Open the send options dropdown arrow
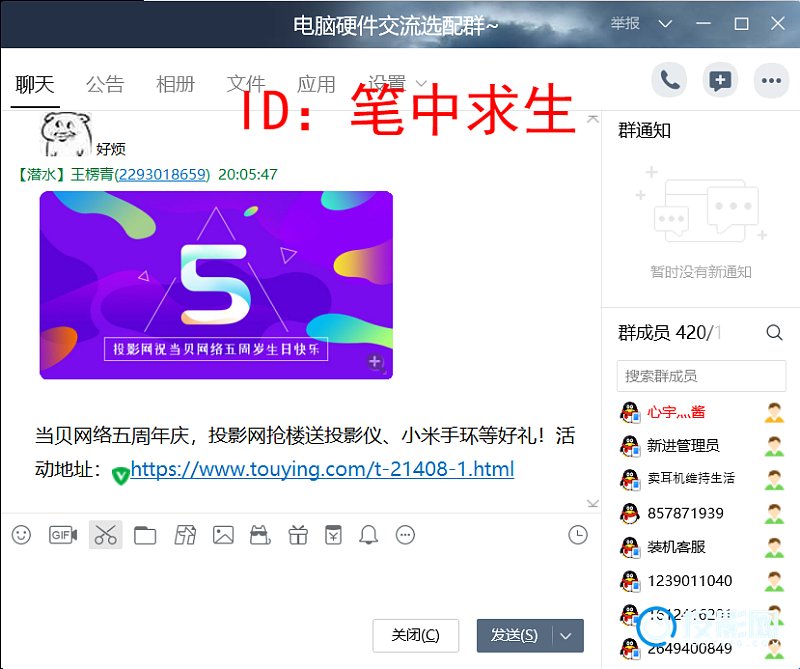Image resolution: width=800 pixels, height=669 pixels. [x=566, y=636]
